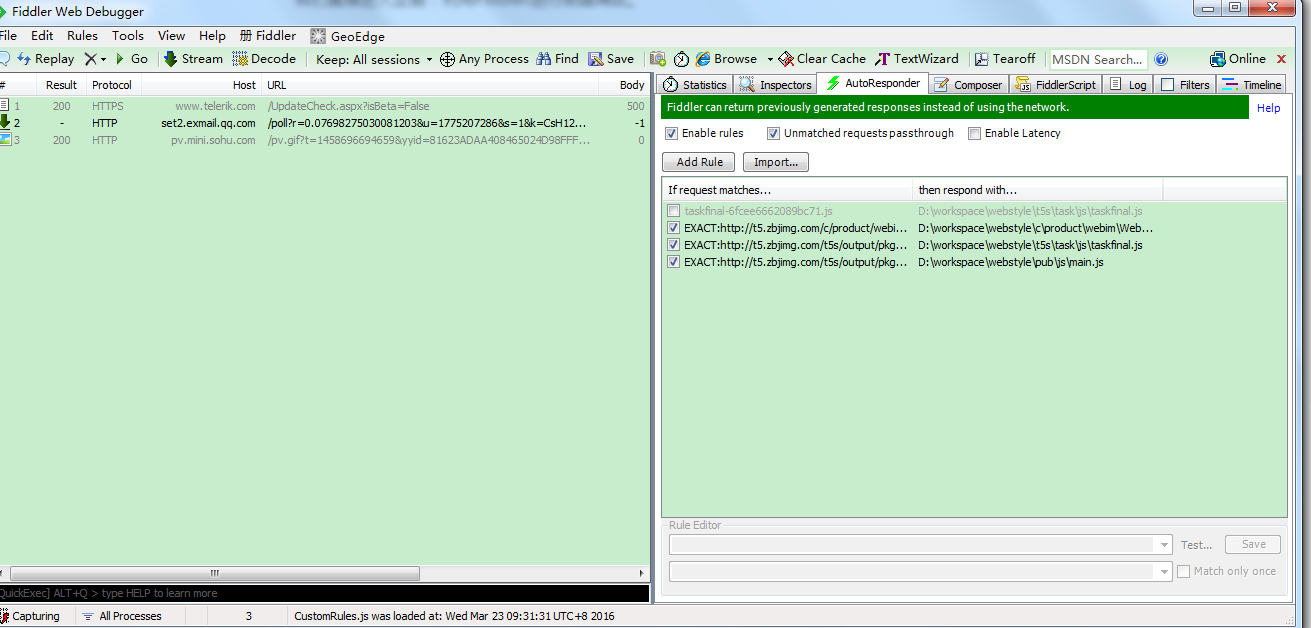Sort by the Protocol column header

tap(112, 85)
